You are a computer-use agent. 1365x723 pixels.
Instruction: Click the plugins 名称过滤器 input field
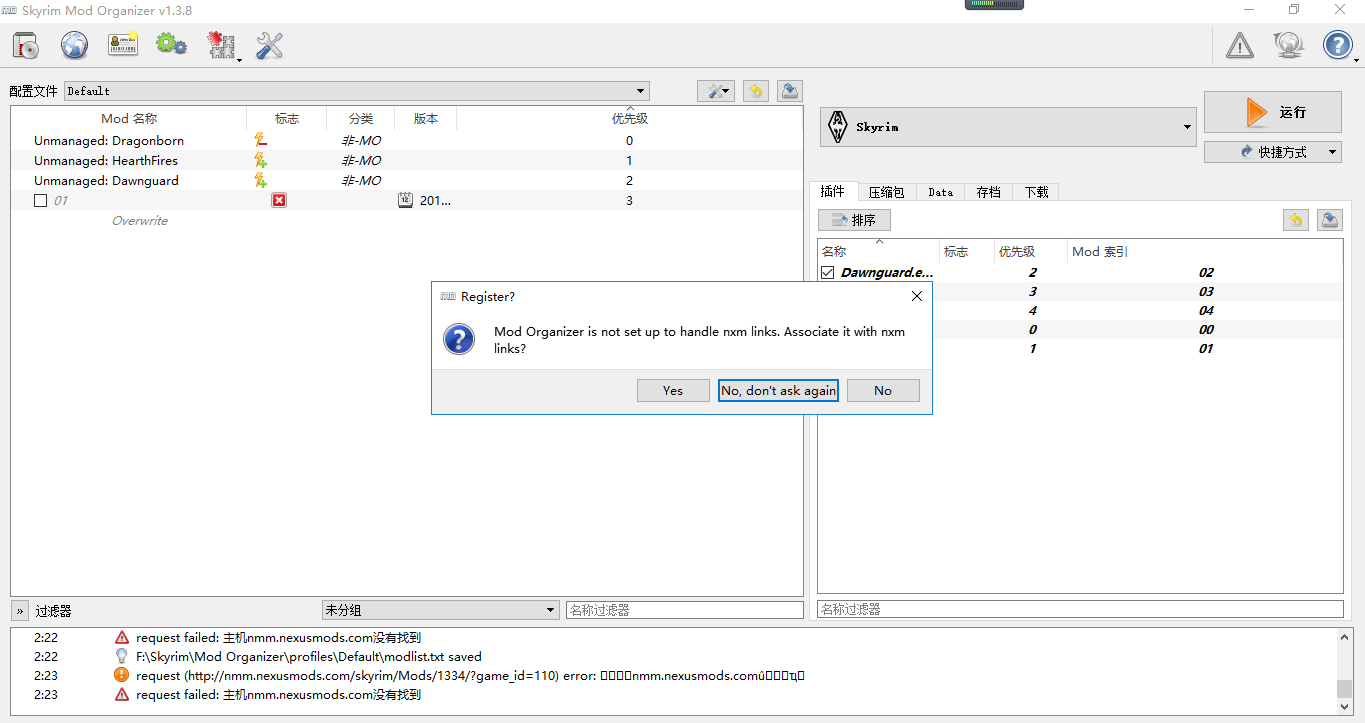(x=1080, y=609)
